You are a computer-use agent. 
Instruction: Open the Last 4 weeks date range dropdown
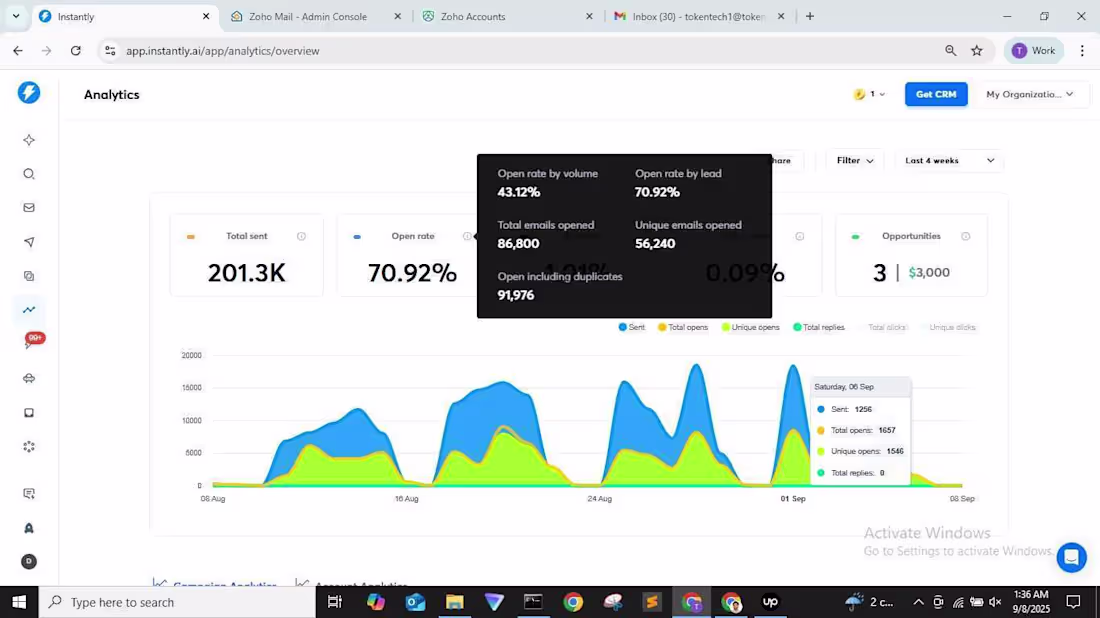click(x=949, y=161)
